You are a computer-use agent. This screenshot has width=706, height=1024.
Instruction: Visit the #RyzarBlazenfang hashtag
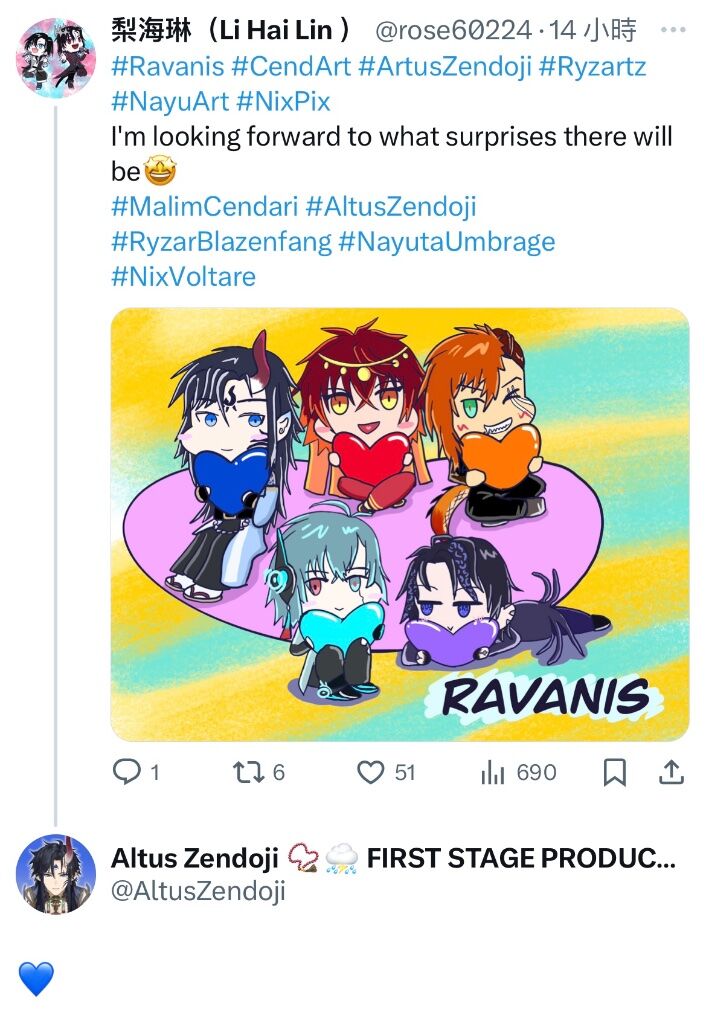[221, 242]
